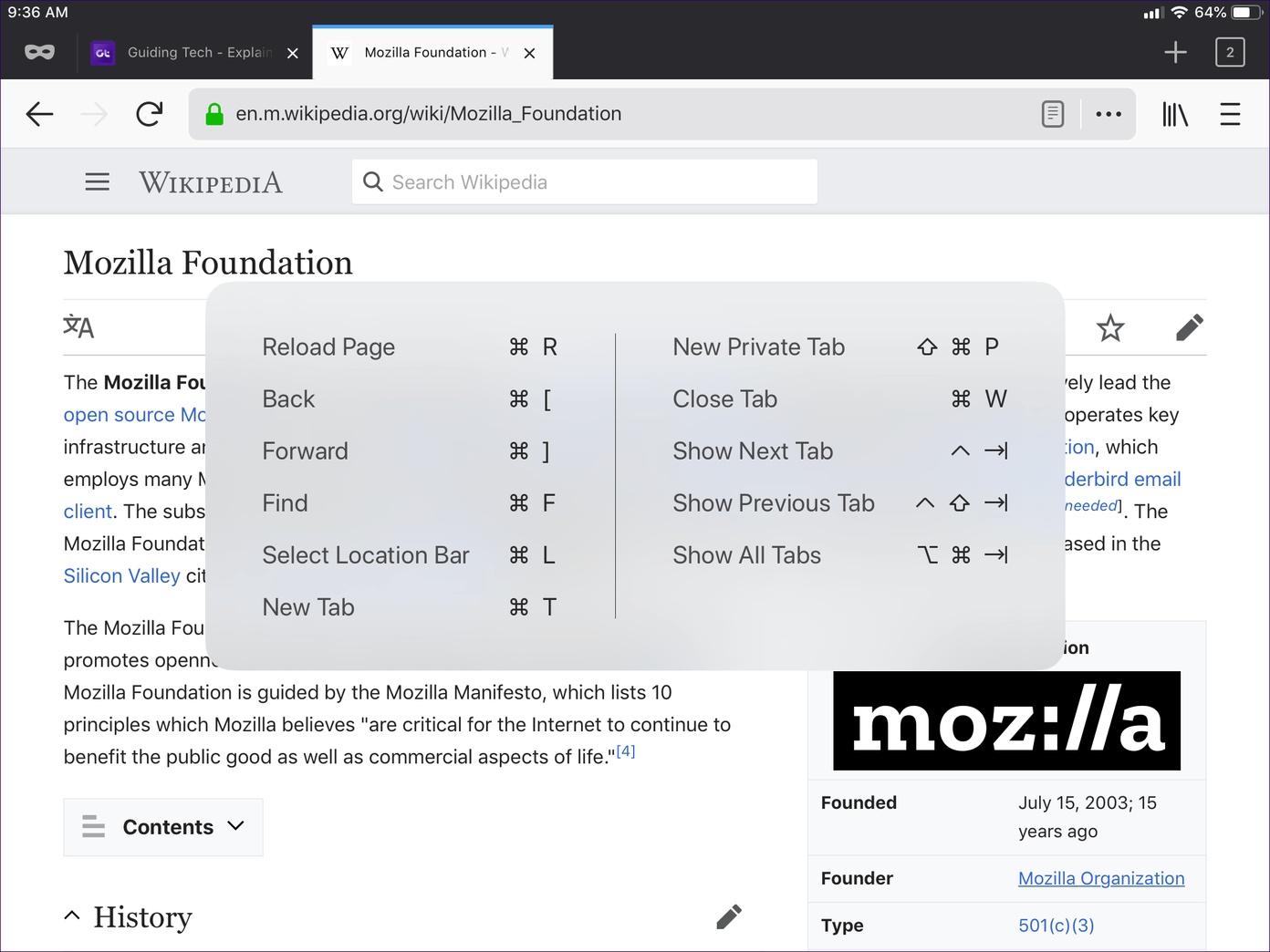Select 'Reload Page' in the shortcuts overlay

tap(411, 347)
